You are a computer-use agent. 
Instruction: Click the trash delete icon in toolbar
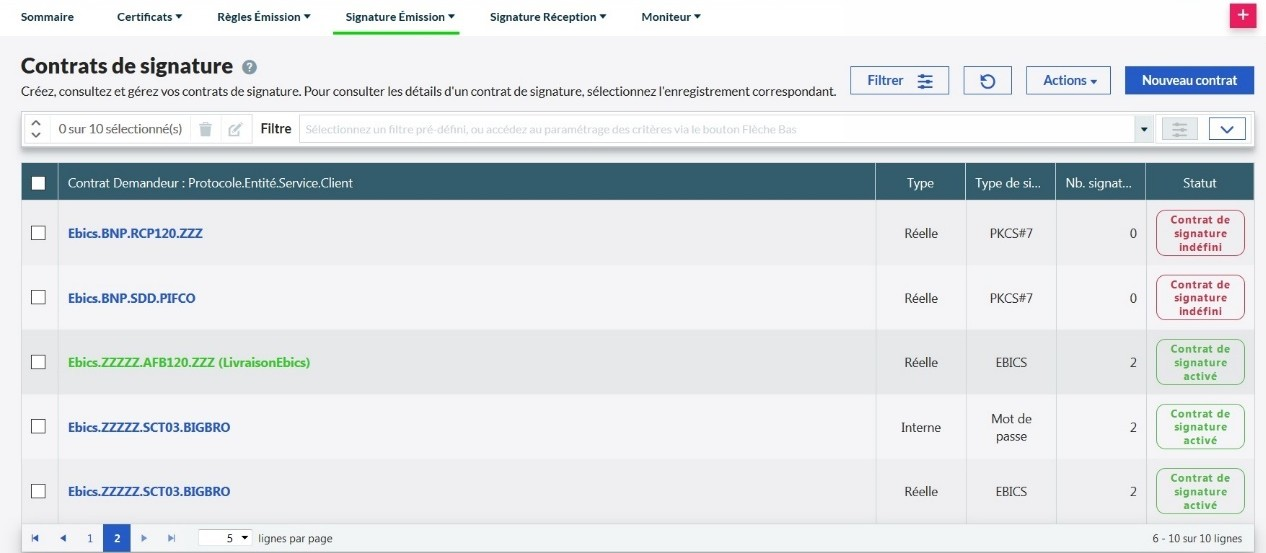point(205,129)
